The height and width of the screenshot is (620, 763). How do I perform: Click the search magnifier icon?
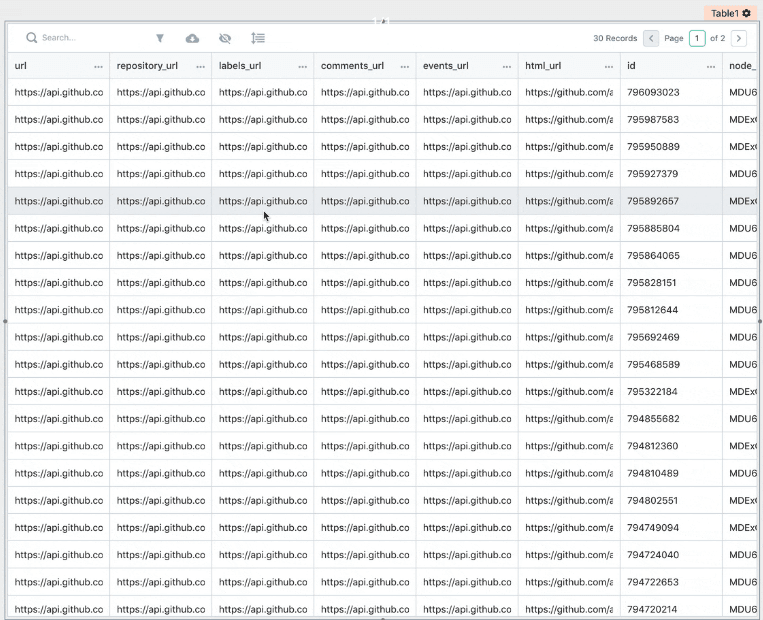[32, 38]
